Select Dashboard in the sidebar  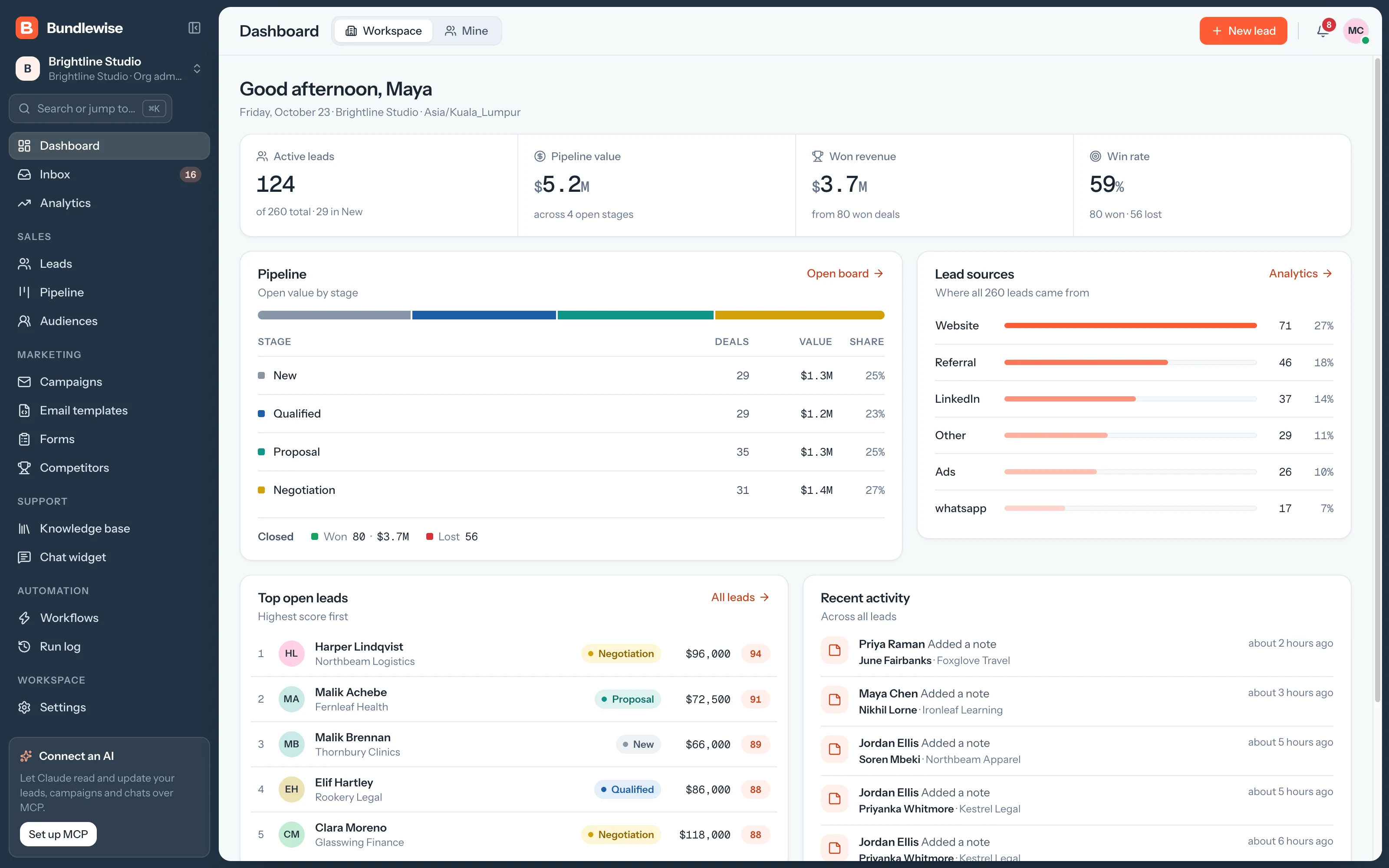tap(109, 146)
